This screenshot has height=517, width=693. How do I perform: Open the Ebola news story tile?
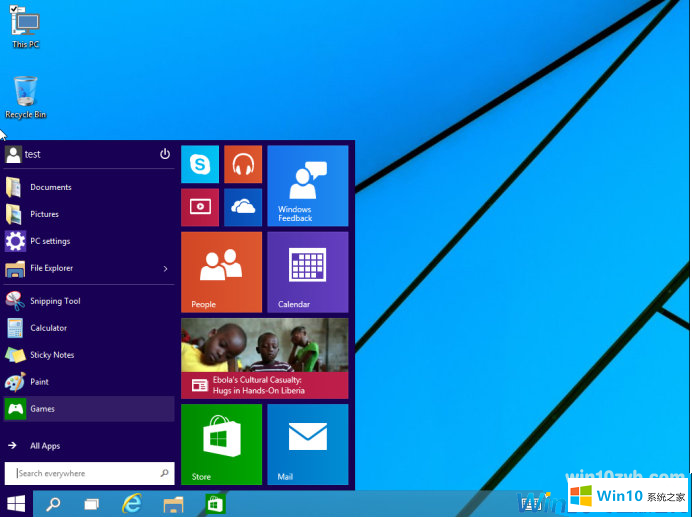tap(265, 358)
